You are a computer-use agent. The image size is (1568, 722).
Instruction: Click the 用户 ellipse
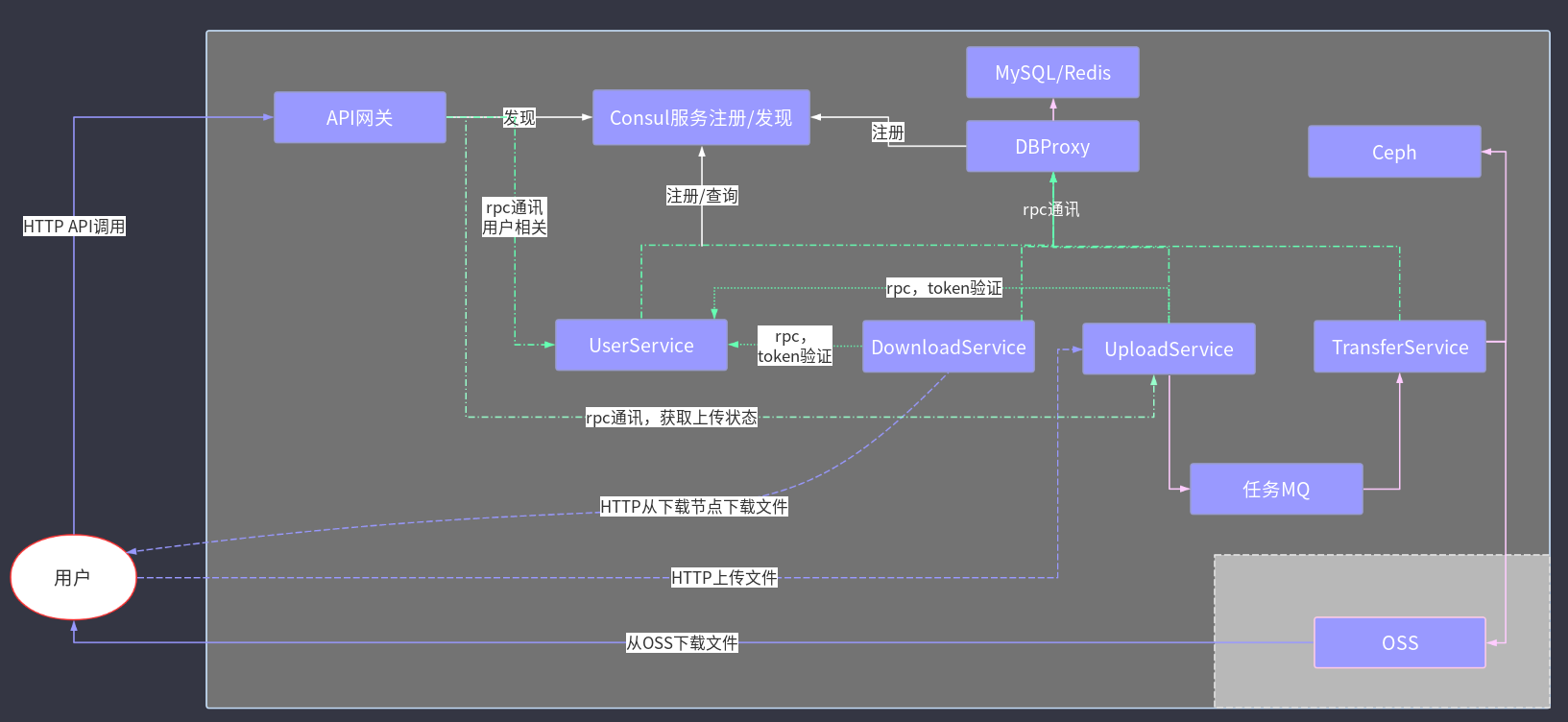pos(73,577)
